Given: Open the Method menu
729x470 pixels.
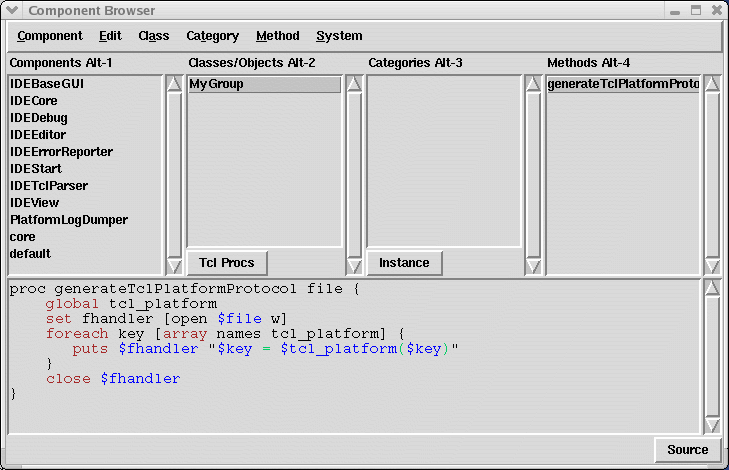Looking at the screenshot, I should [x=277, y=36].
